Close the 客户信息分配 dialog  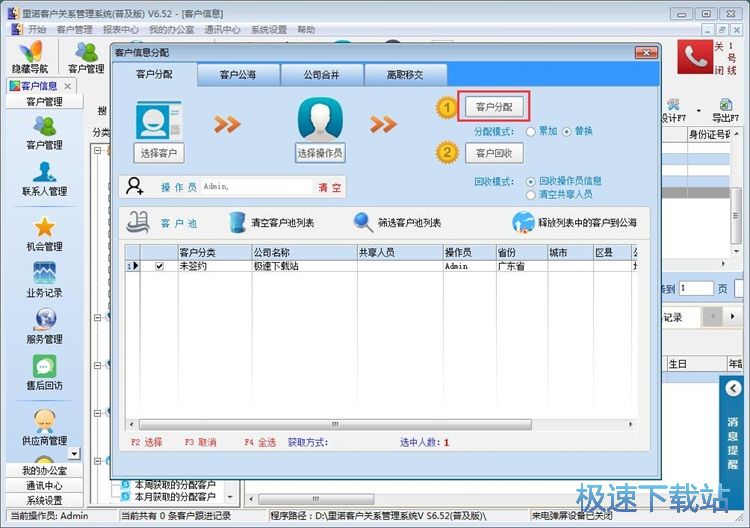coord(646,53)
